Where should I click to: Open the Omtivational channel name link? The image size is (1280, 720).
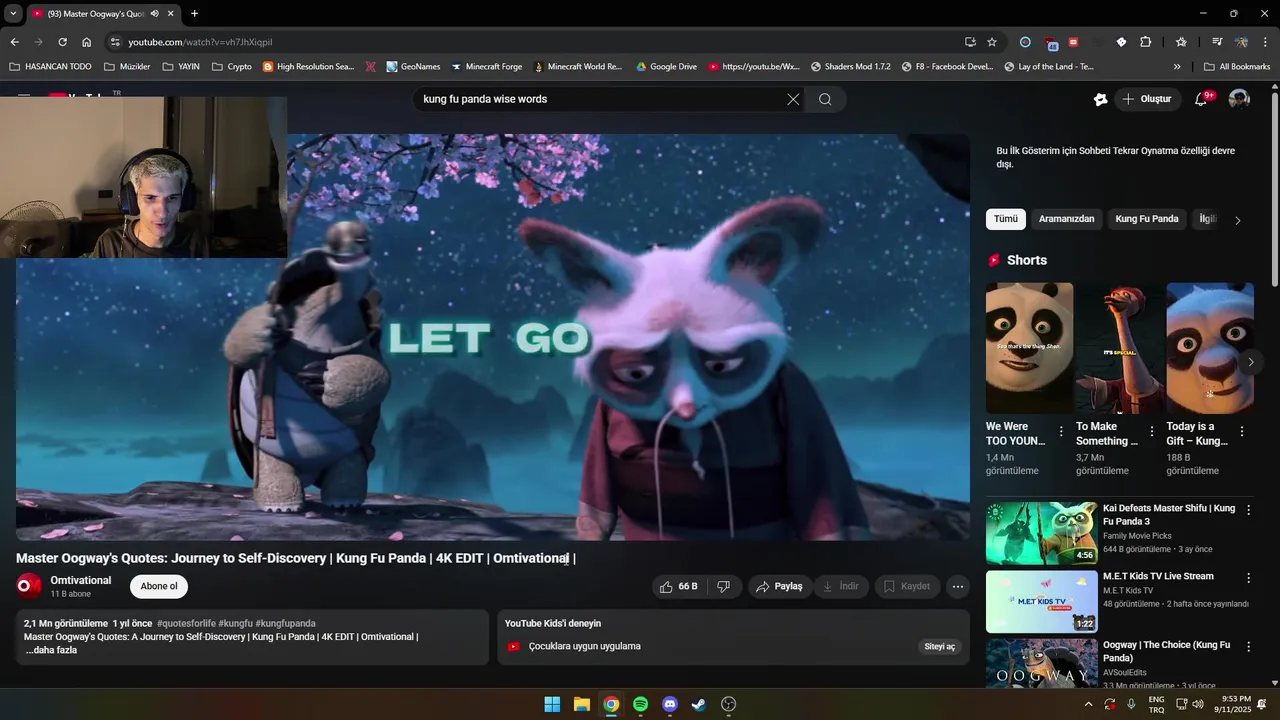(81, 580)
